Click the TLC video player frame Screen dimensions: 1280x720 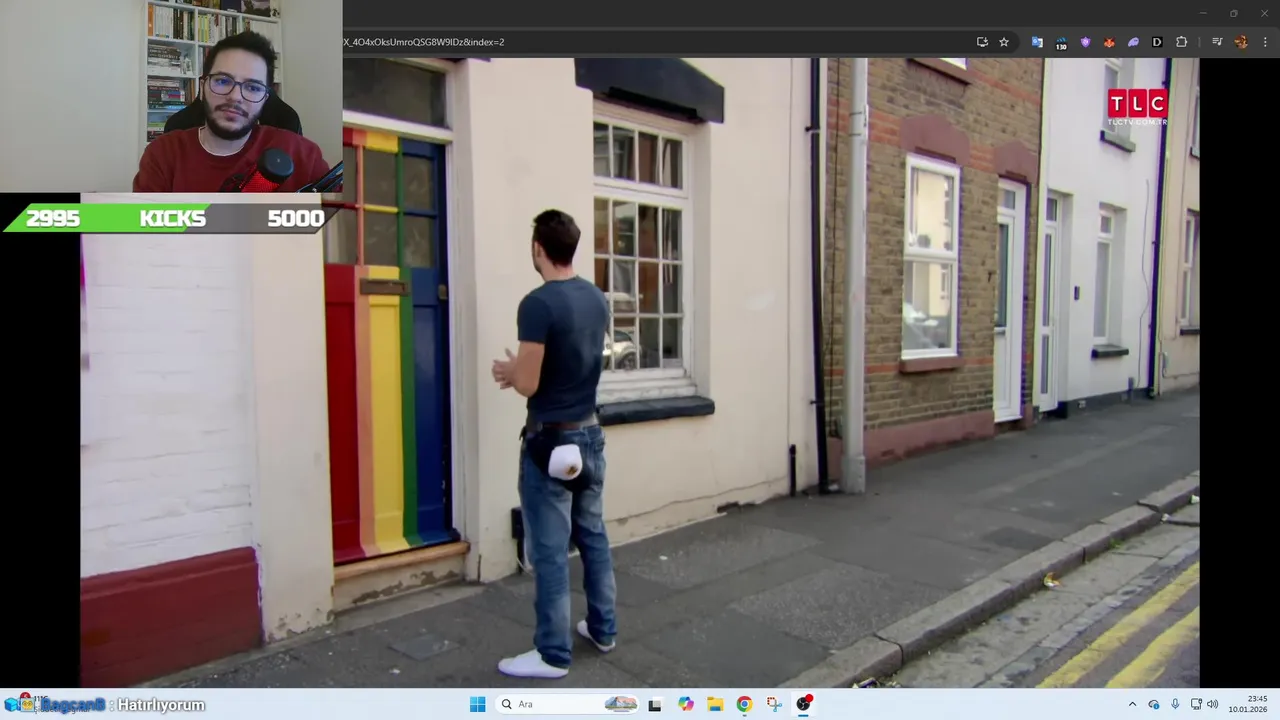coord(640,372)
